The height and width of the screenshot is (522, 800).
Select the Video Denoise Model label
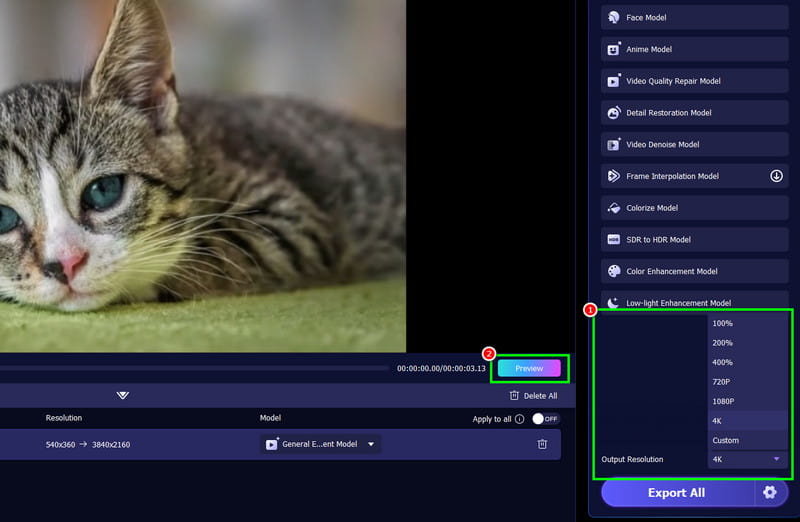point(663,144)
